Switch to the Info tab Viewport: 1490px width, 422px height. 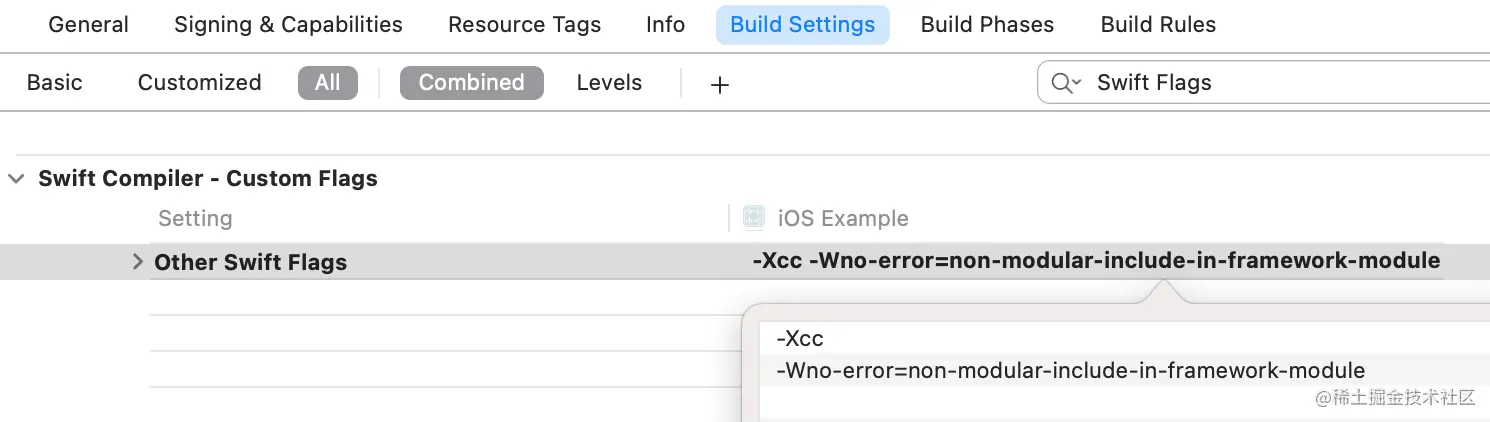tap(665, 25)
